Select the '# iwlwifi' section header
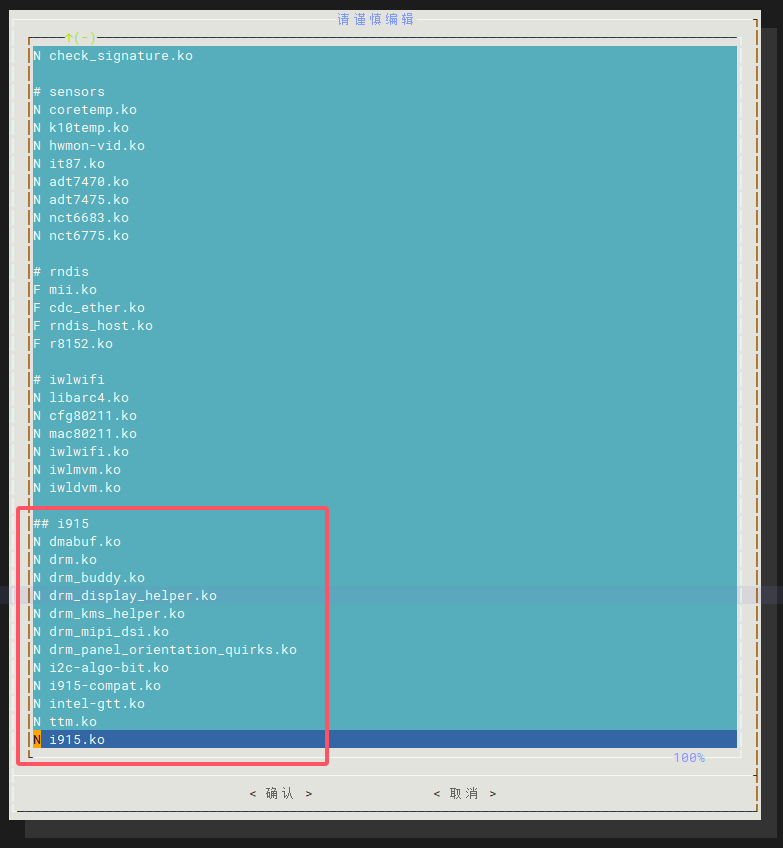The image size is (783, 848). (x=69, y=379)
